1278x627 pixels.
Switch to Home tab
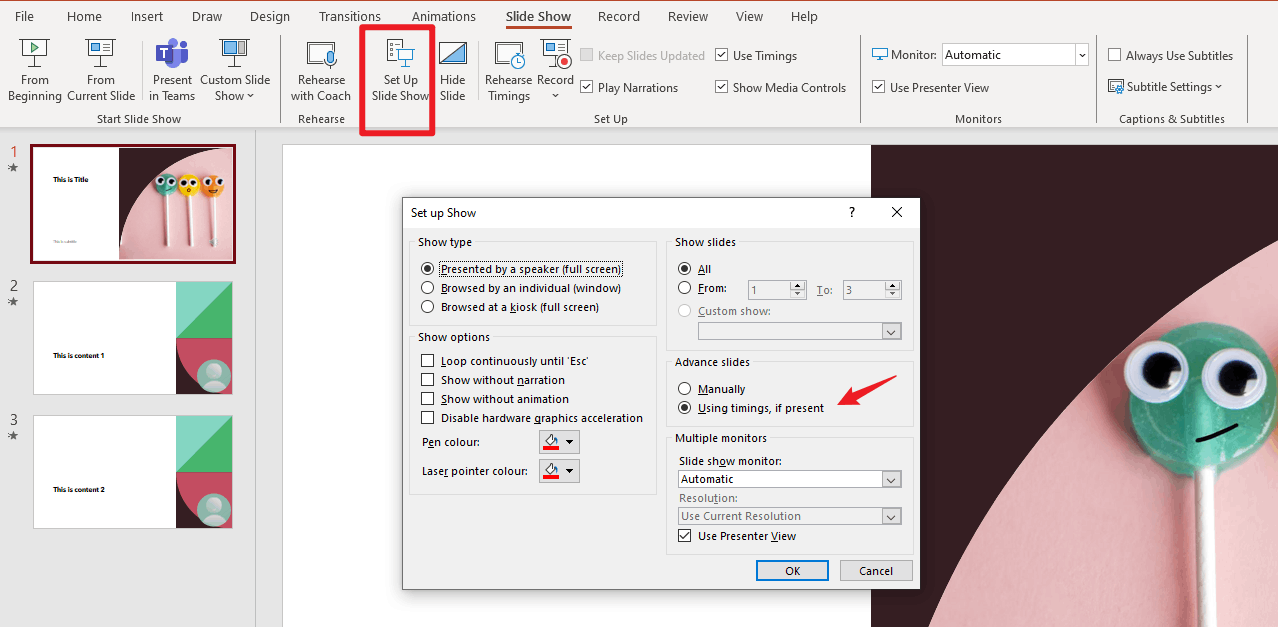point(84,16)
